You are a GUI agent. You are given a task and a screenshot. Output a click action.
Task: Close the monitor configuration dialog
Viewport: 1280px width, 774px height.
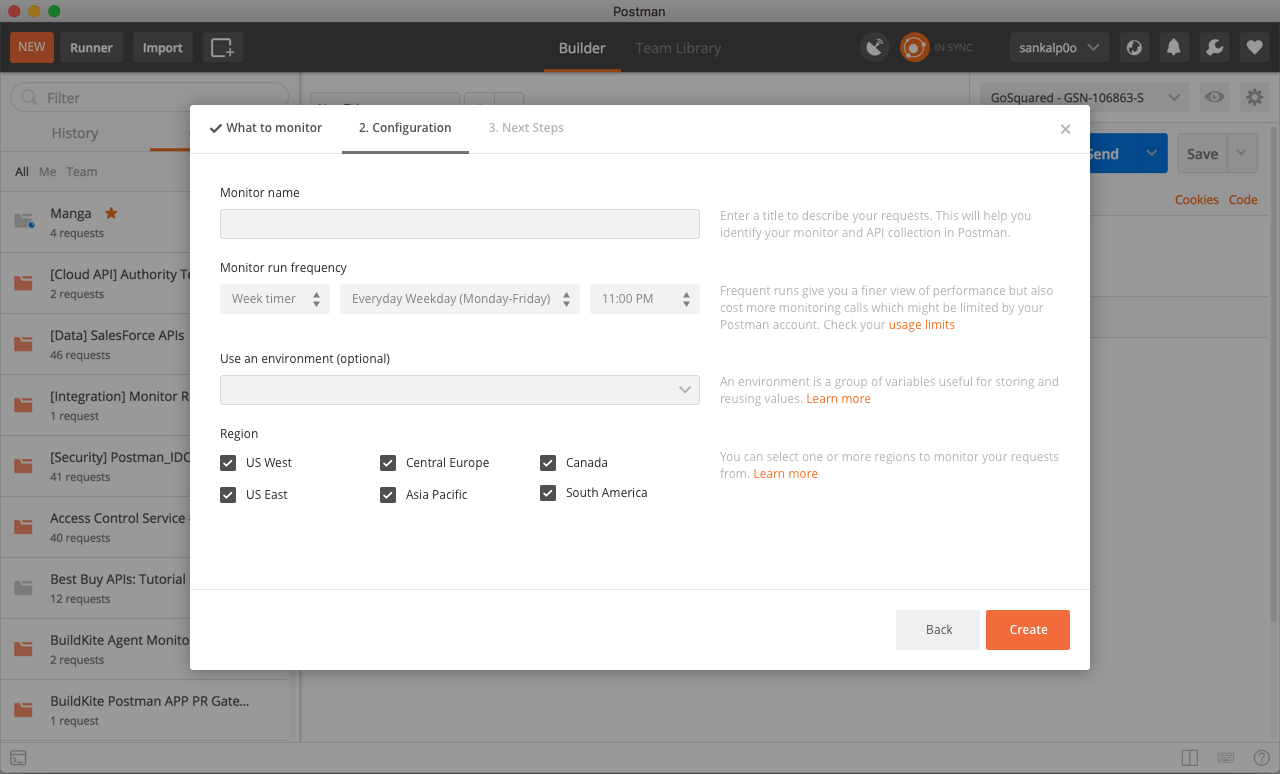(1065, 129)
